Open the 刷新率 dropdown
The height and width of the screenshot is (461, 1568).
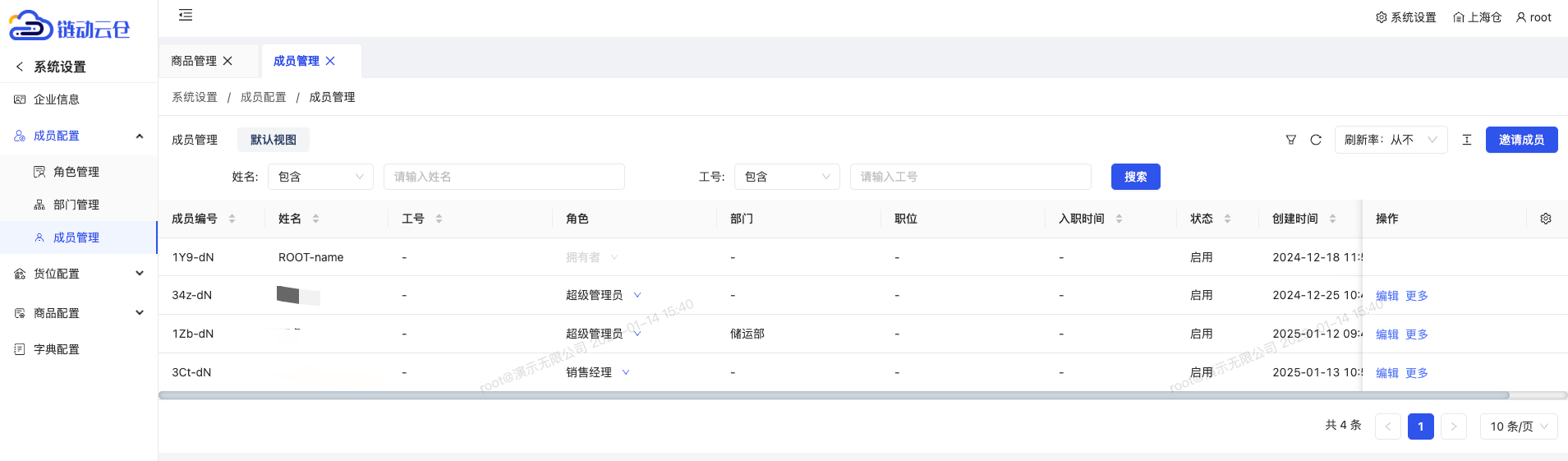tap(1390, 140)
